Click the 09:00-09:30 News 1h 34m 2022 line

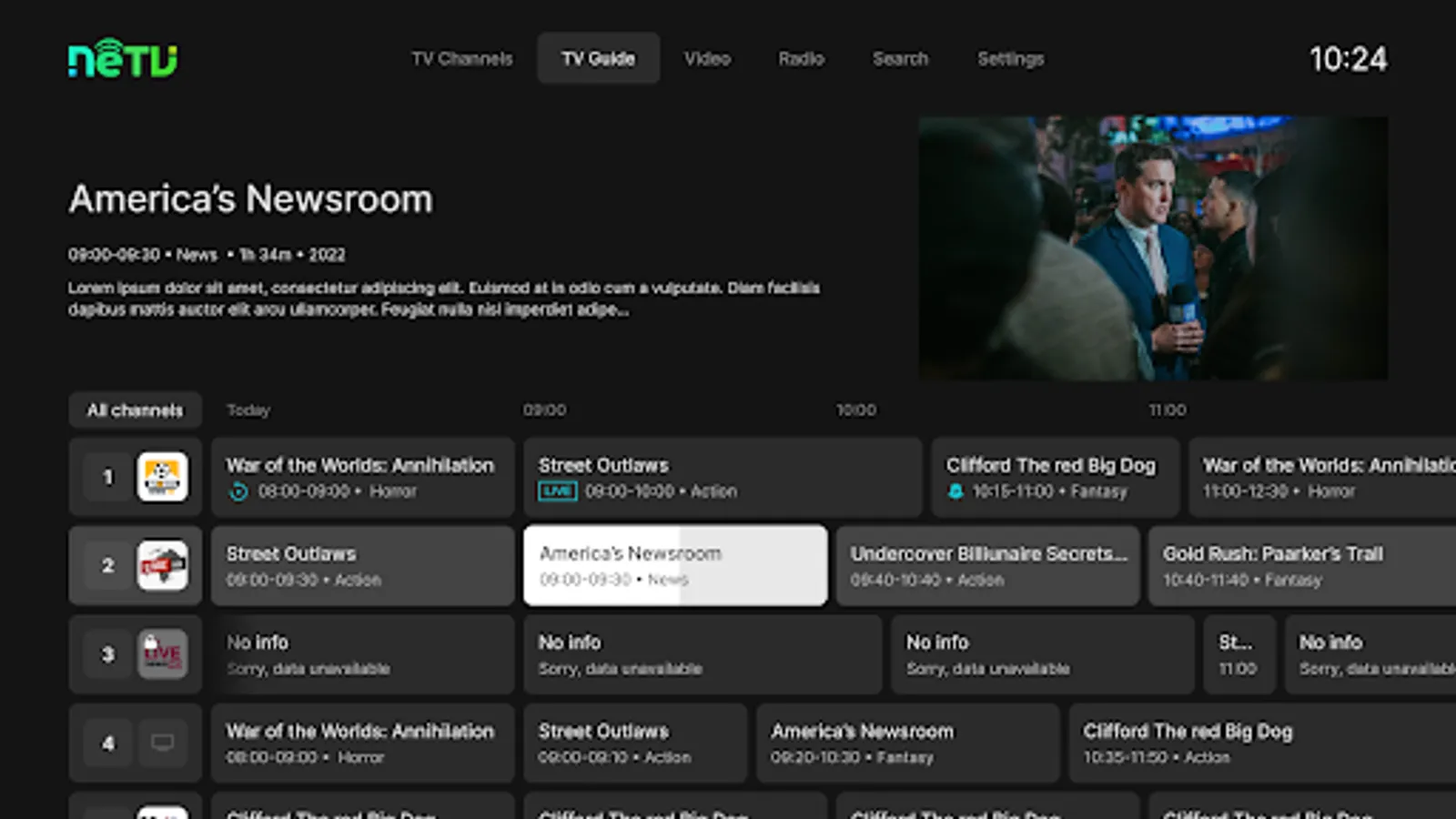pyautogui.click(x=207, y=255)
